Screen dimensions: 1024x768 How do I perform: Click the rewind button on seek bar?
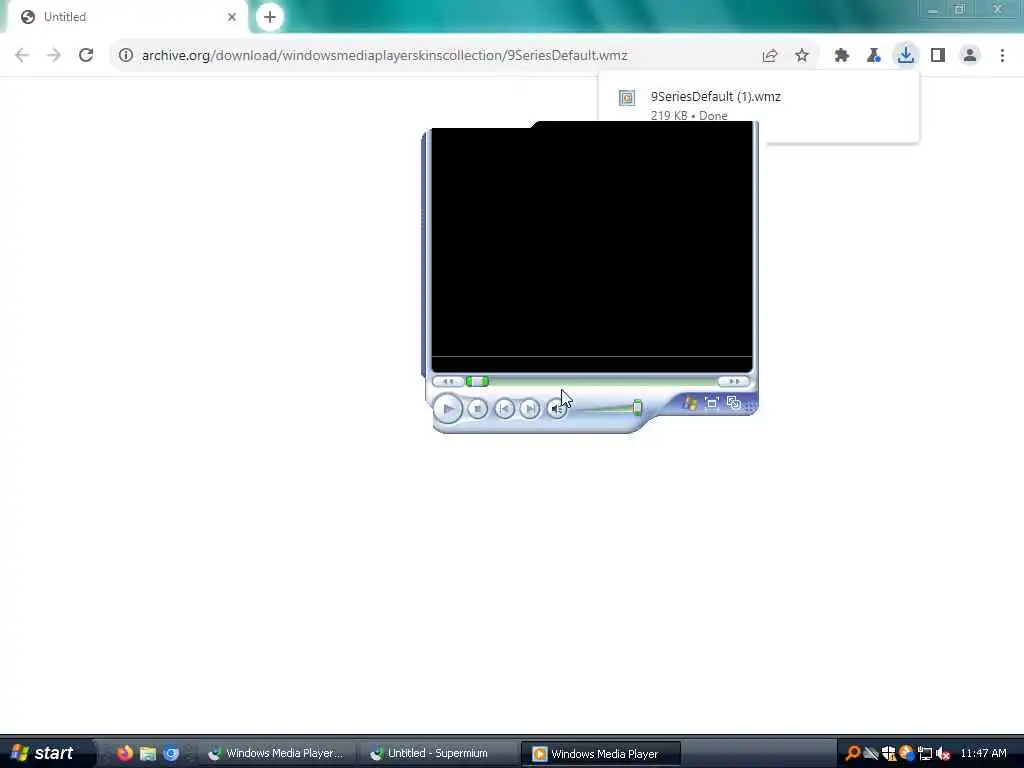[448, 381]
